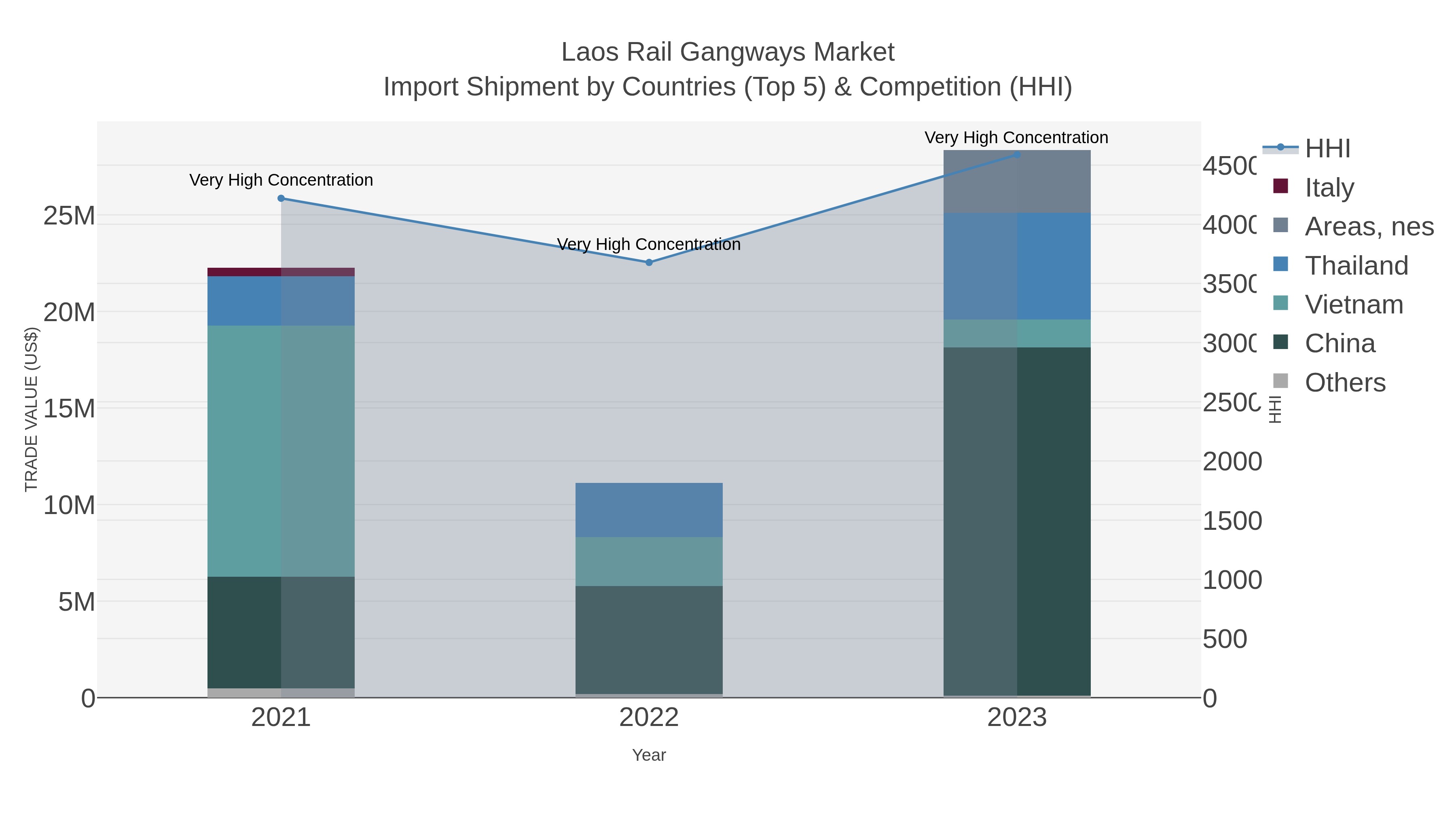This screenshot has width=1456, height=819.
Task: Click the Thailand segment of 2021 bar
Action: coord(281,301)
